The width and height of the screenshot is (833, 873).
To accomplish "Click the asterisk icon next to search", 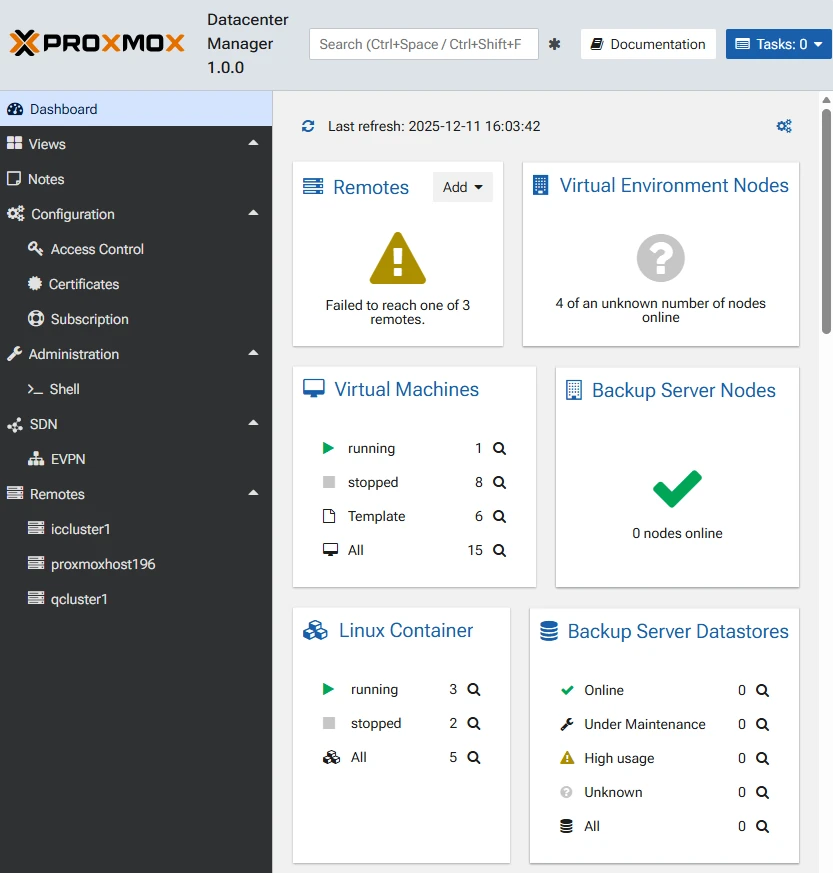I will (x=555, y=44).
